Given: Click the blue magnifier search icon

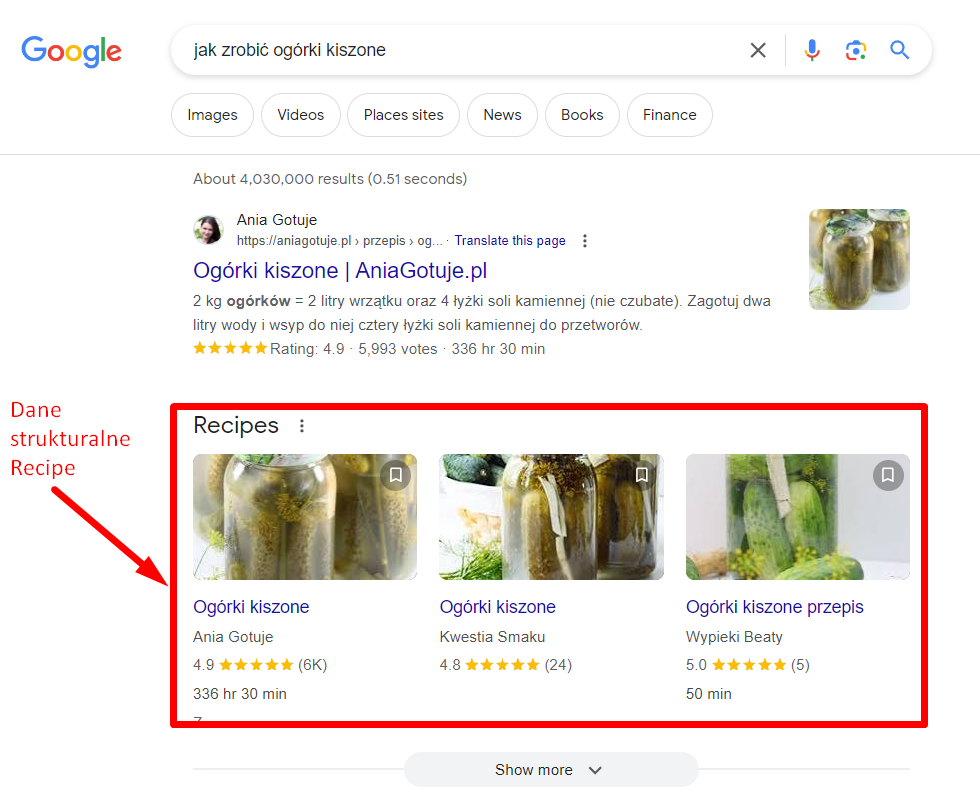Looking at the screenshot, I should point(900,50).
